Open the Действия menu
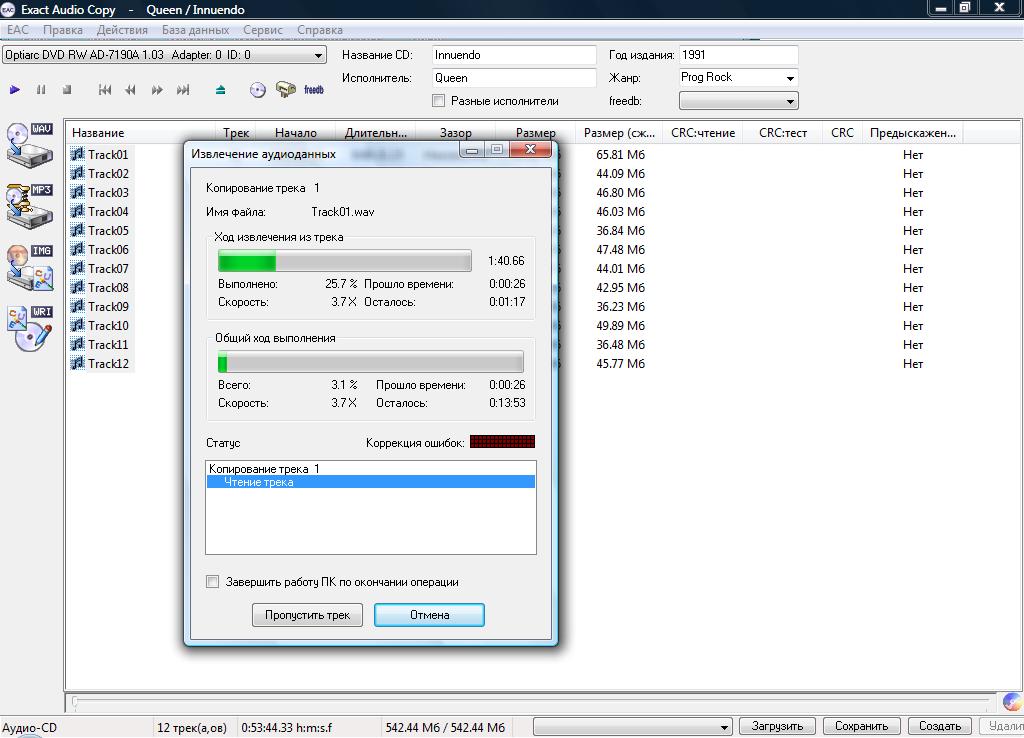The width and height of the screenshot is (1024, 738). 122,30
